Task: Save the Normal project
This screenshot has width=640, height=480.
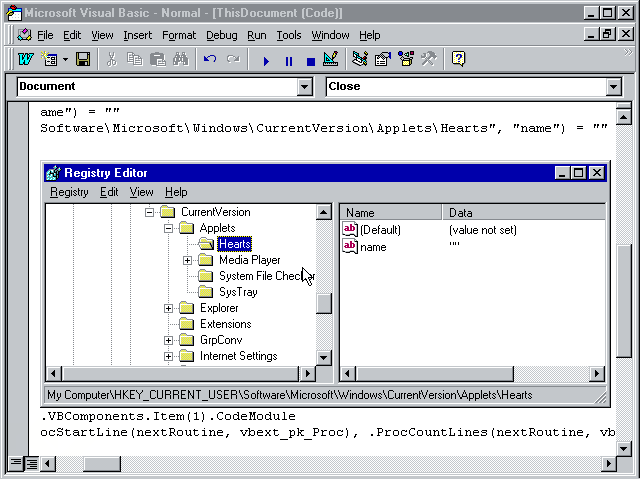Action: pos(83,60)
